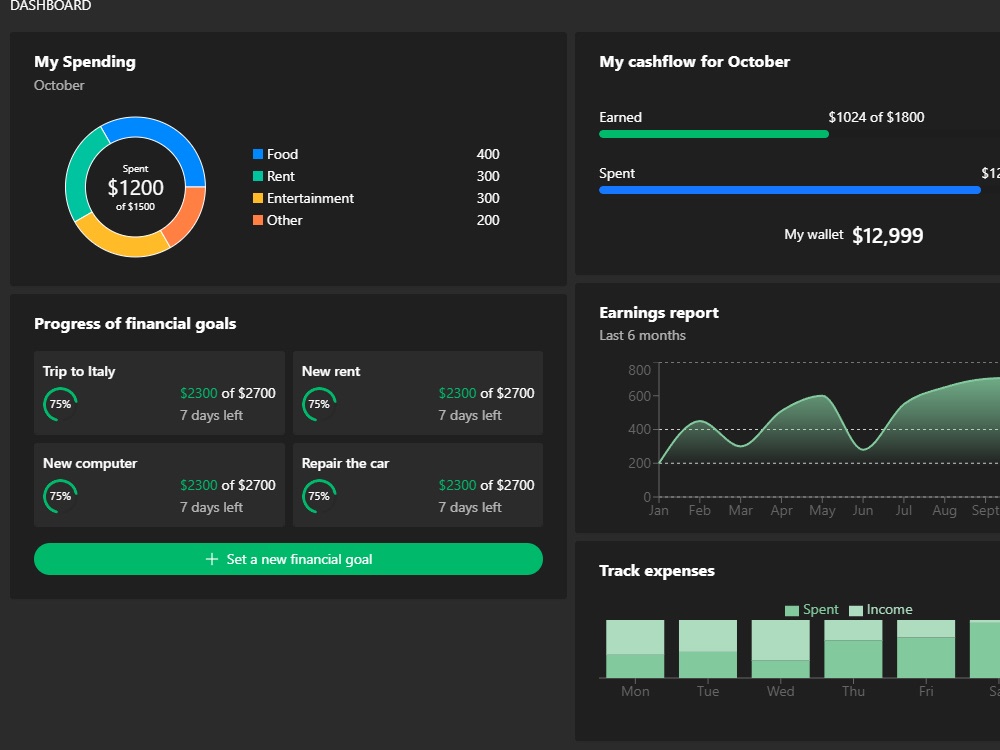Click the Thu bar in Track expenses
This screenshot has width=1000, height=750.
(x=853, y=649)
